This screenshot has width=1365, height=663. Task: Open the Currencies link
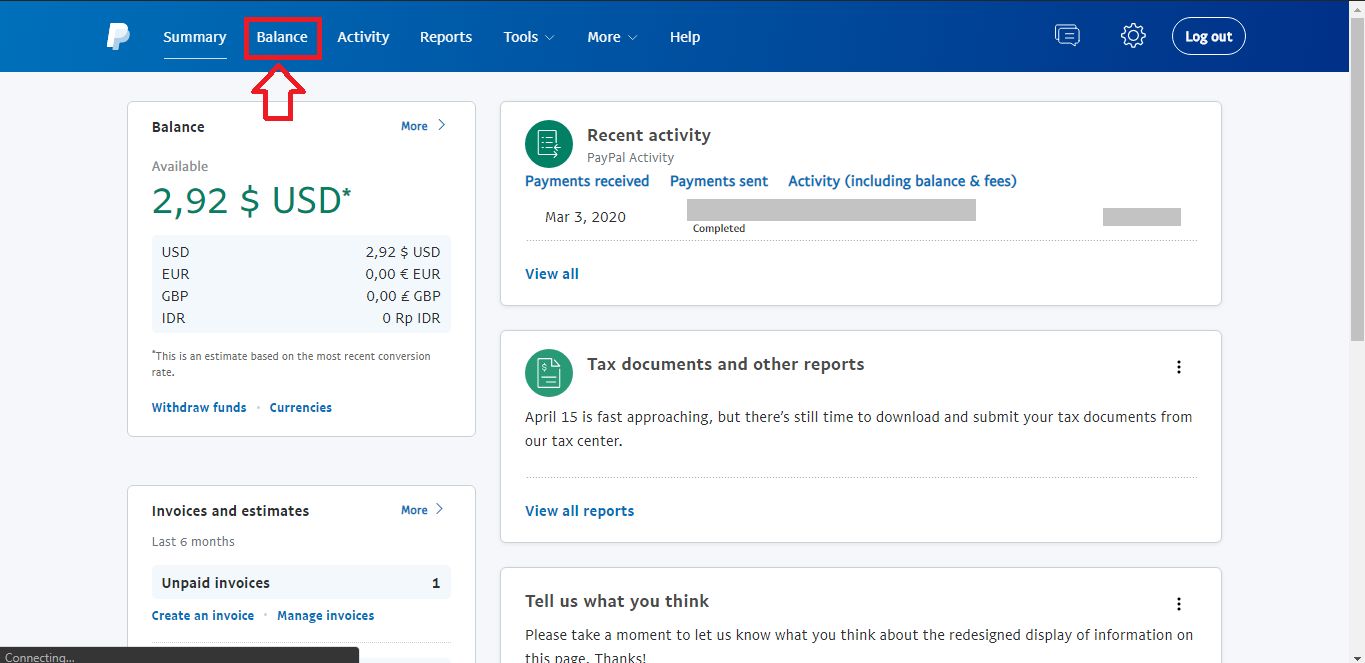[301, 408]
